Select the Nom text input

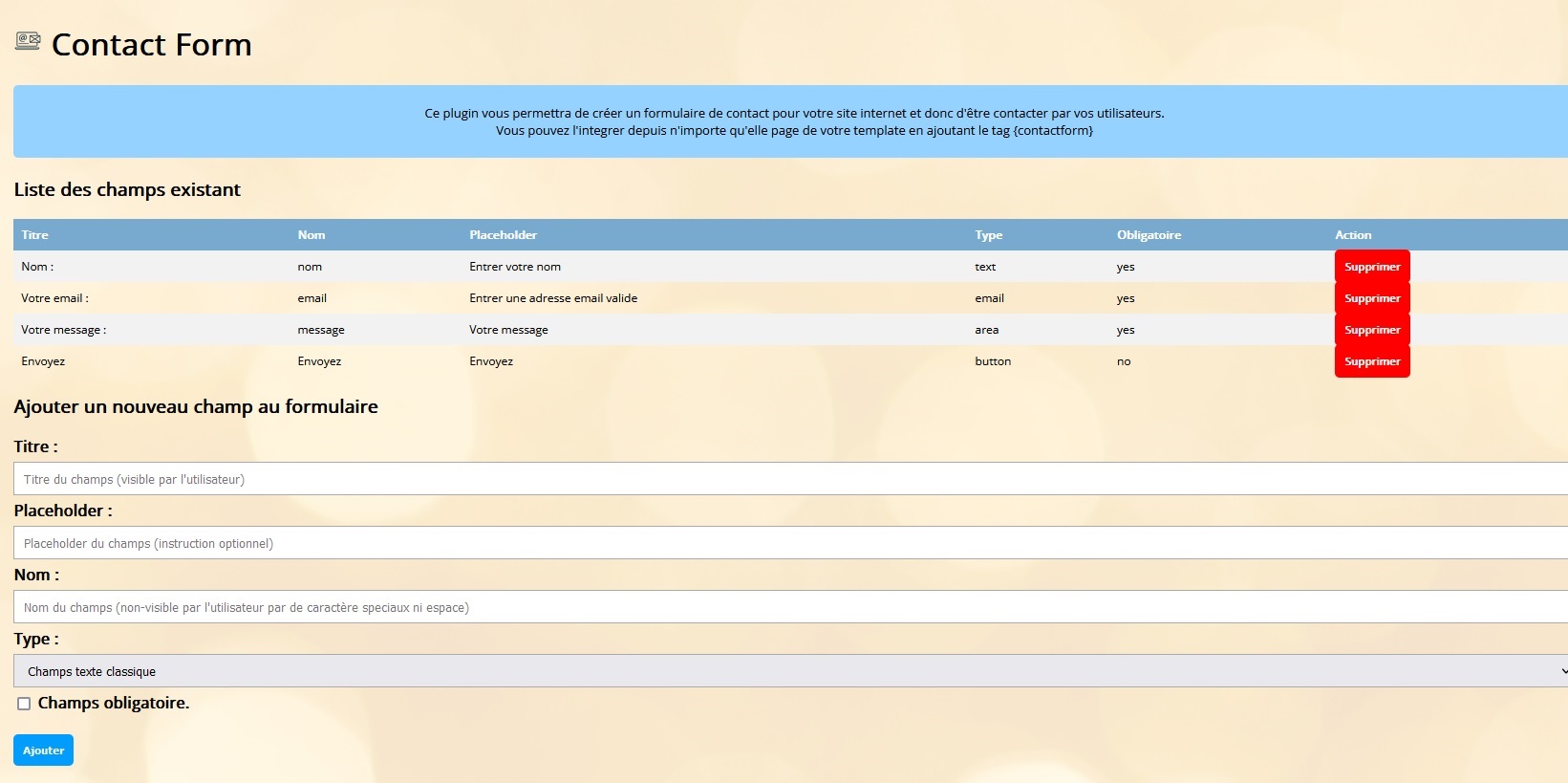[x=790, y=607]
